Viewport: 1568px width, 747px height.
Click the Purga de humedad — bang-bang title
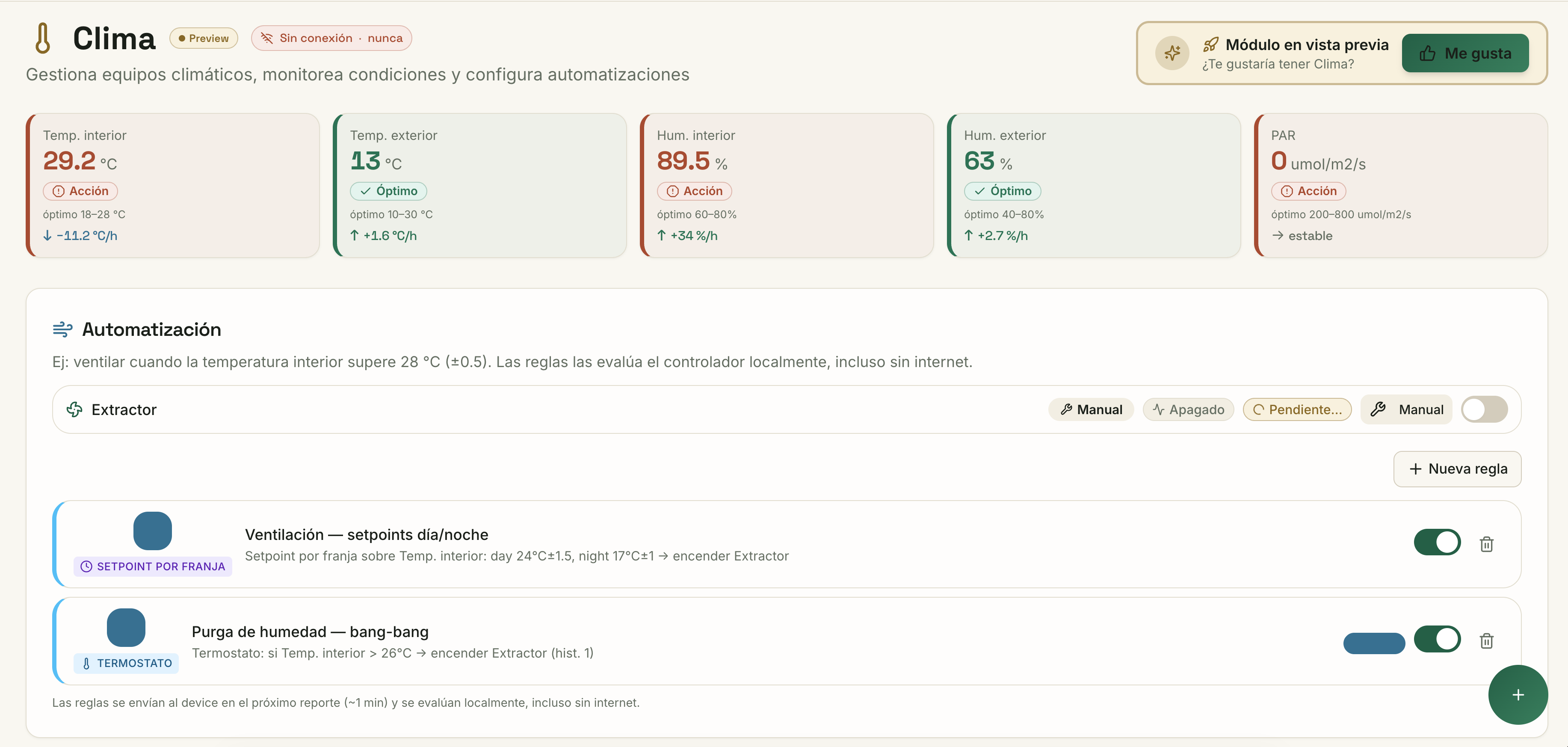coord(310,631)
